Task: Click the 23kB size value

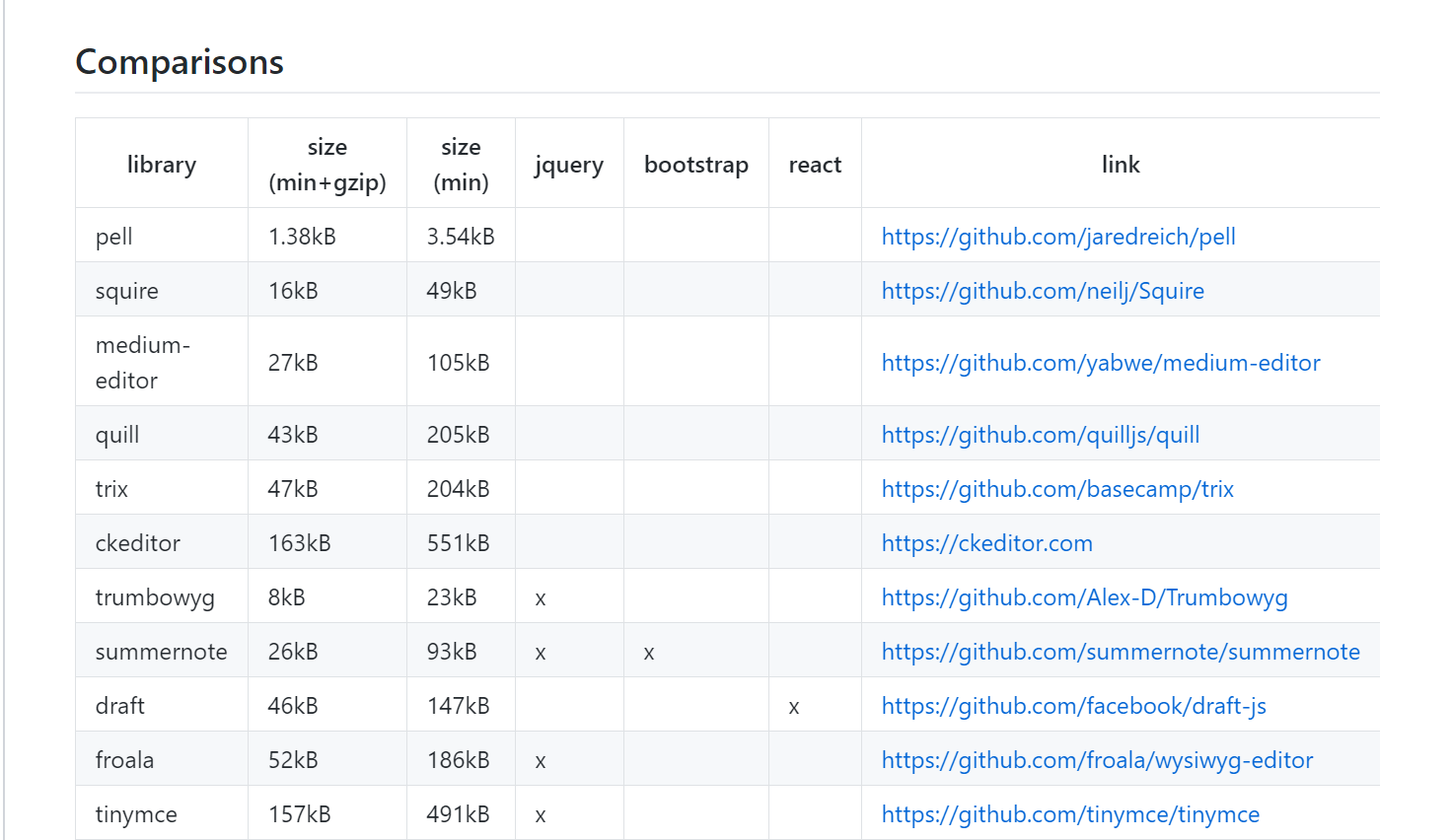Action: (x=452, y=597)
